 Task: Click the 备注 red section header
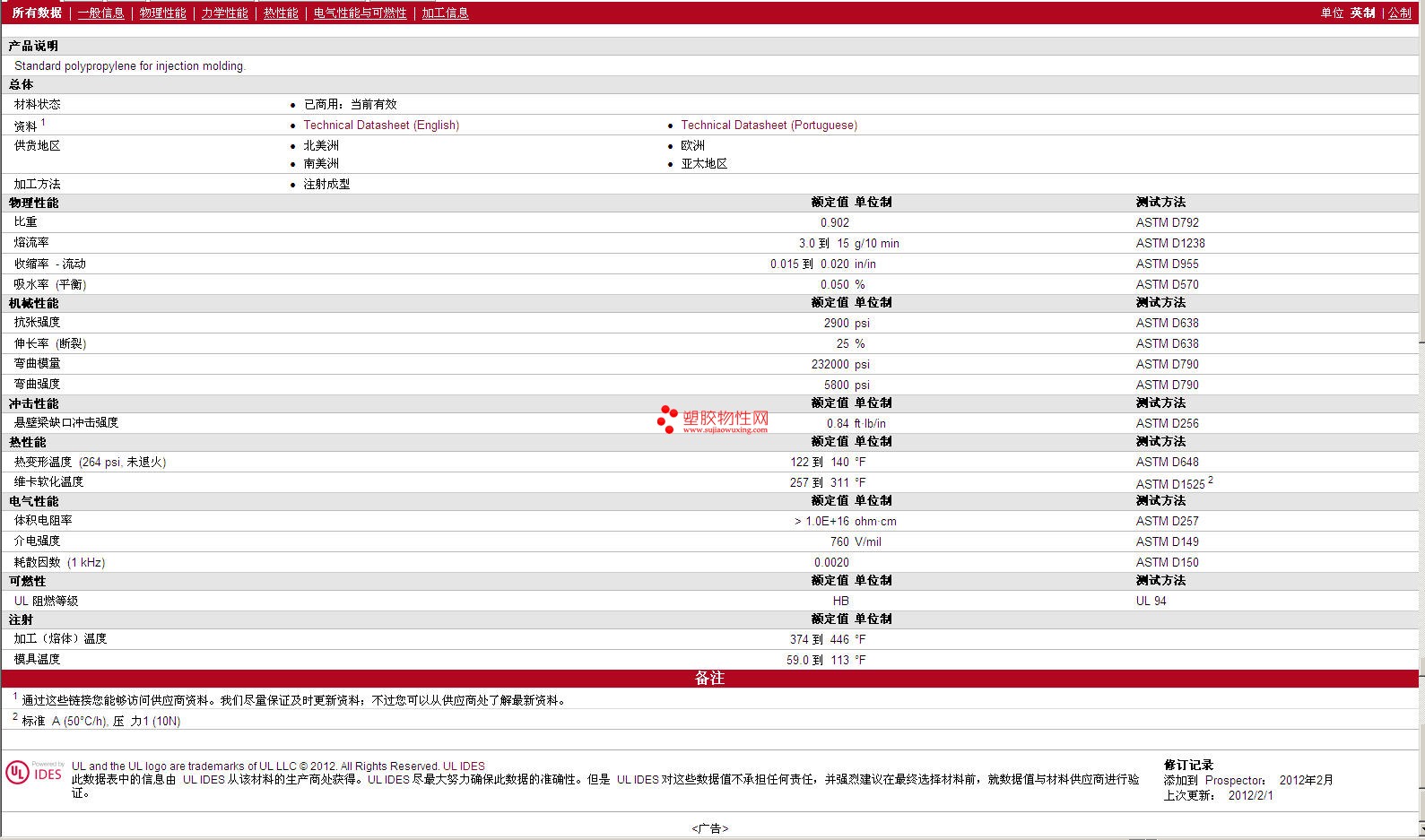pos(710,679)
